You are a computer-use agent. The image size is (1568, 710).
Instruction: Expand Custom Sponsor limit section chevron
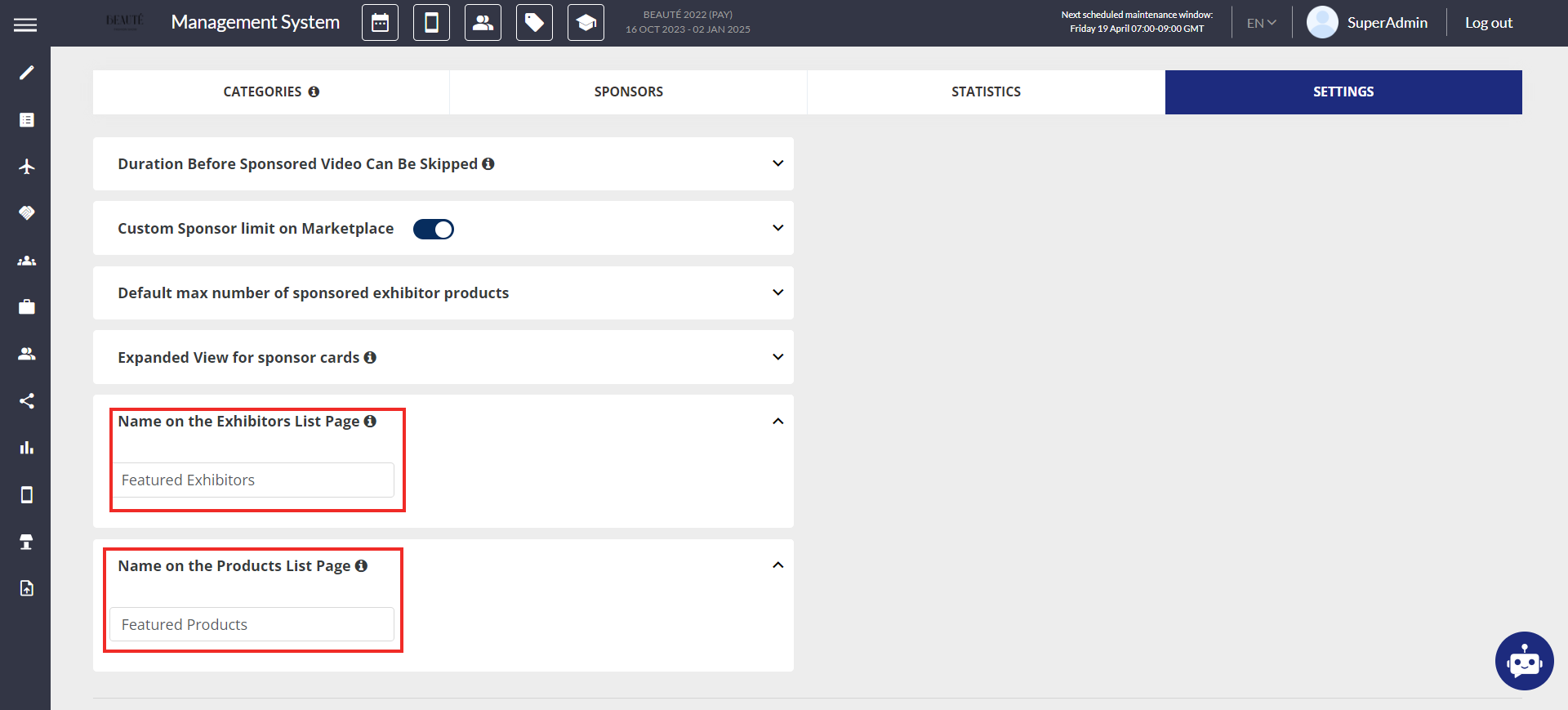pyautogui.click(x=778, y=228)
